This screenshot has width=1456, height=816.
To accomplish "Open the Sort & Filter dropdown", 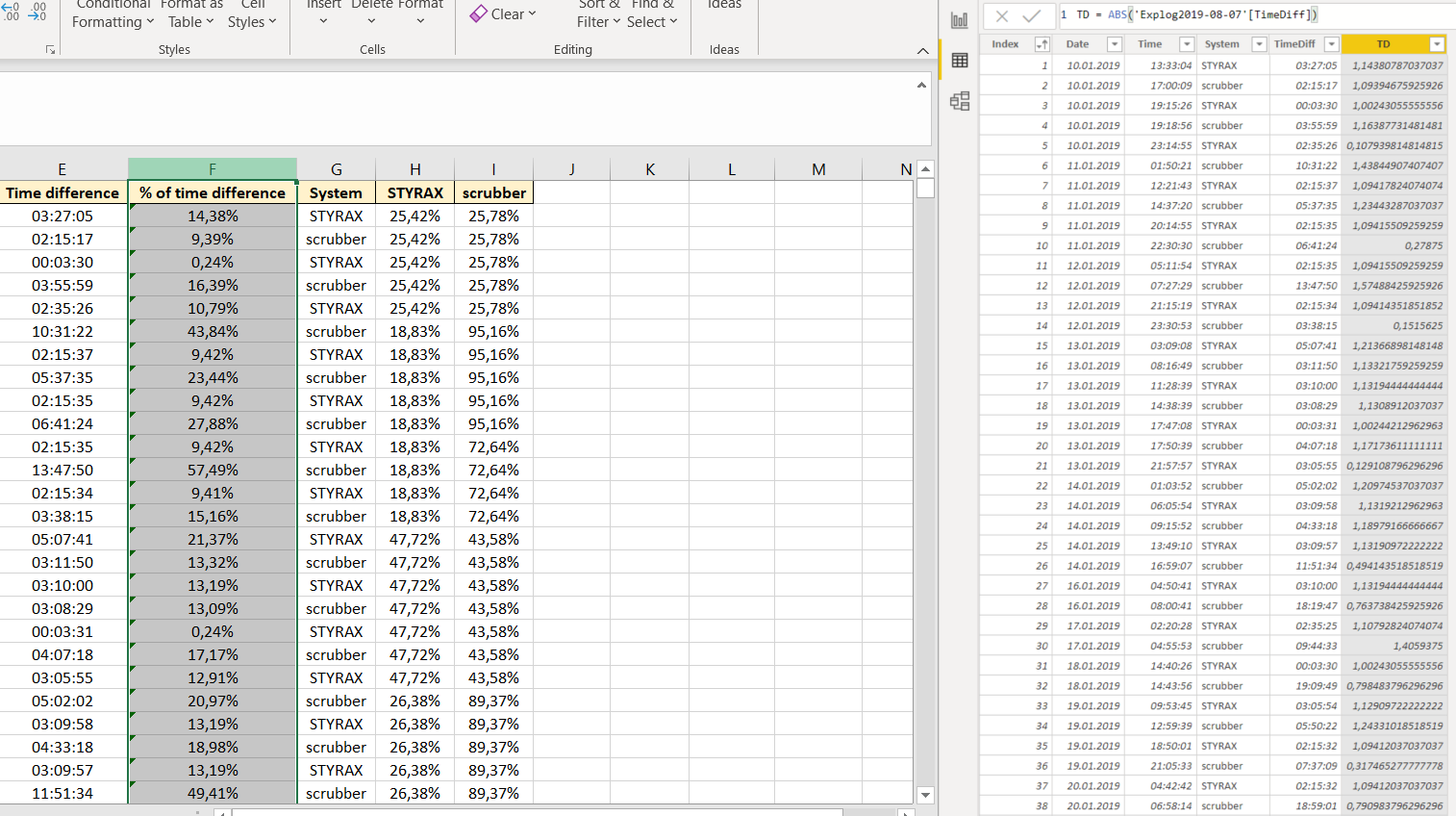I will coord(599,14).
